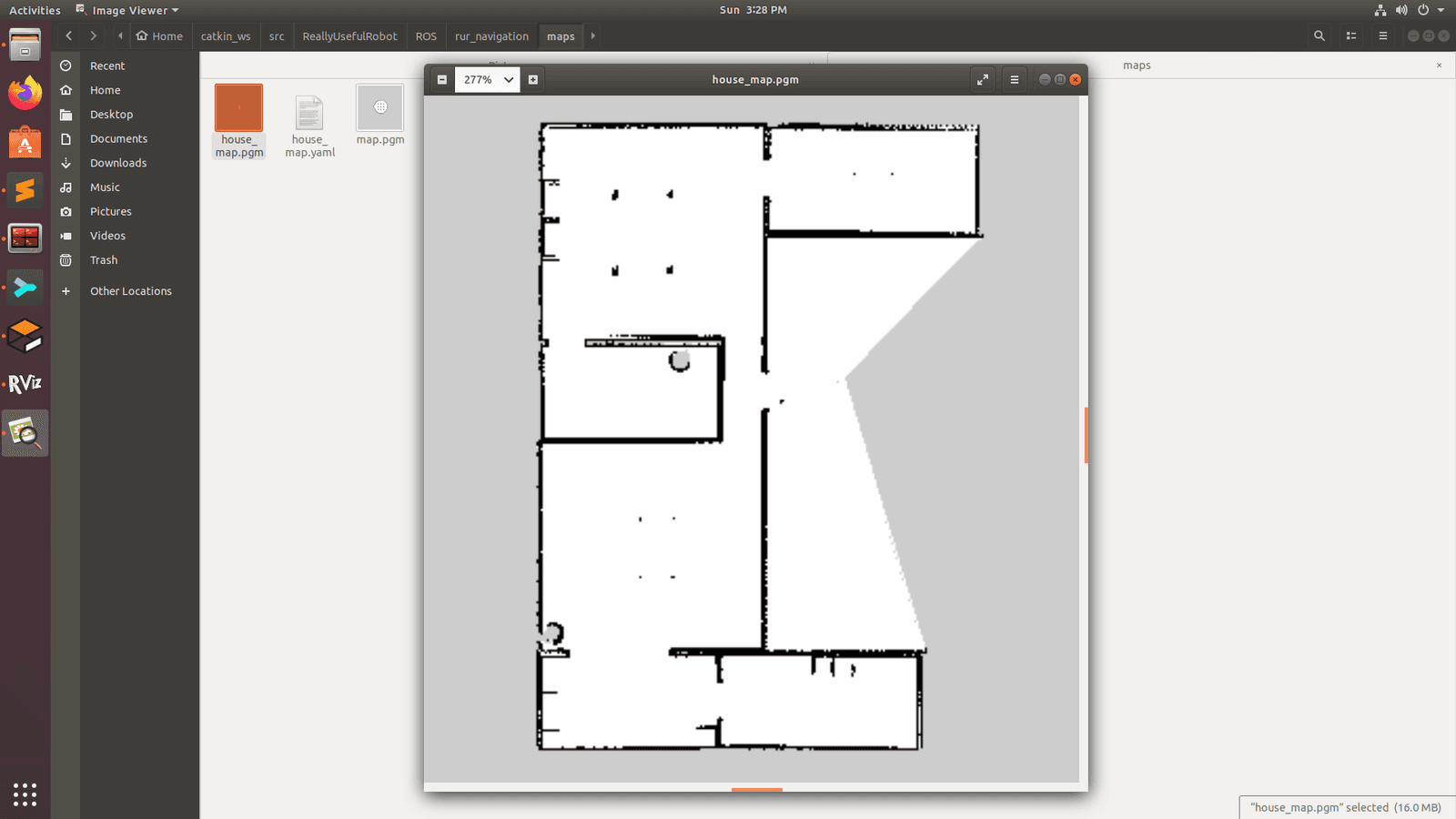Open the clock calendar Sun 3:28 PM

[753, 10]
